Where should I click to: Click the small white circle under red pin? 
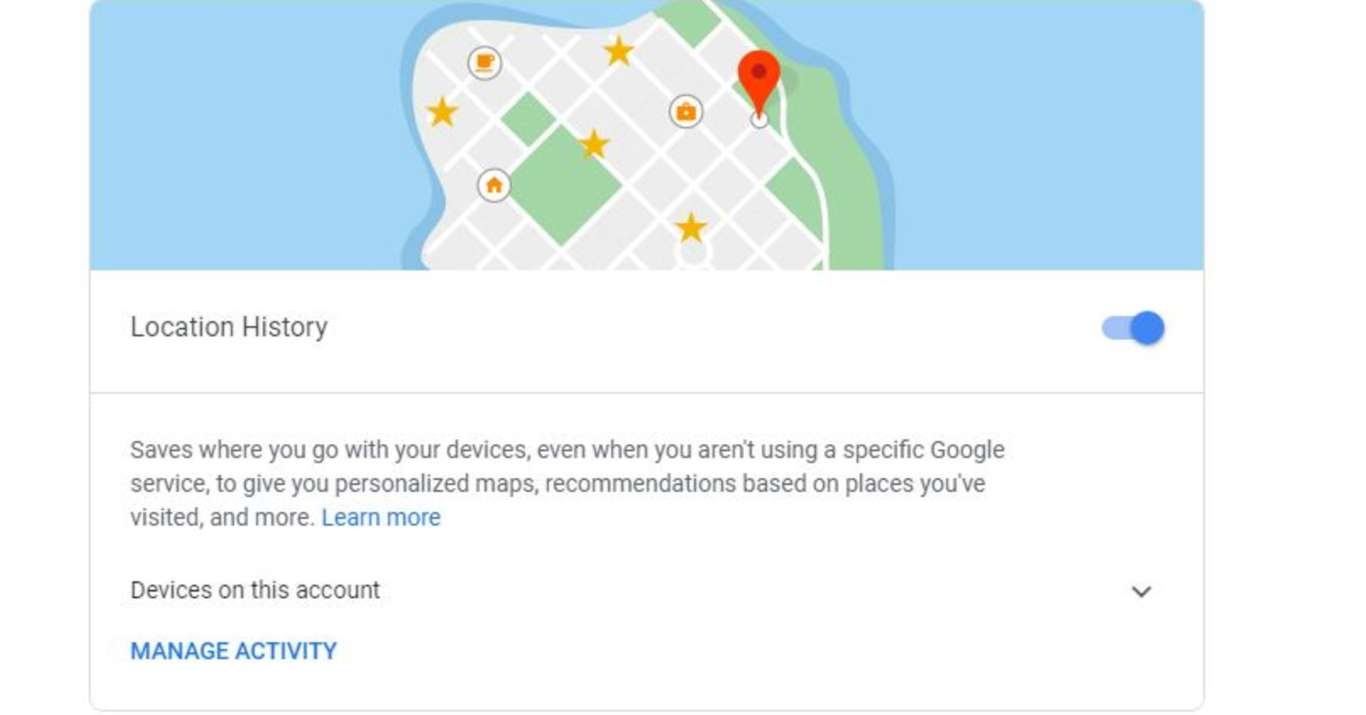[x=759, y=120]
